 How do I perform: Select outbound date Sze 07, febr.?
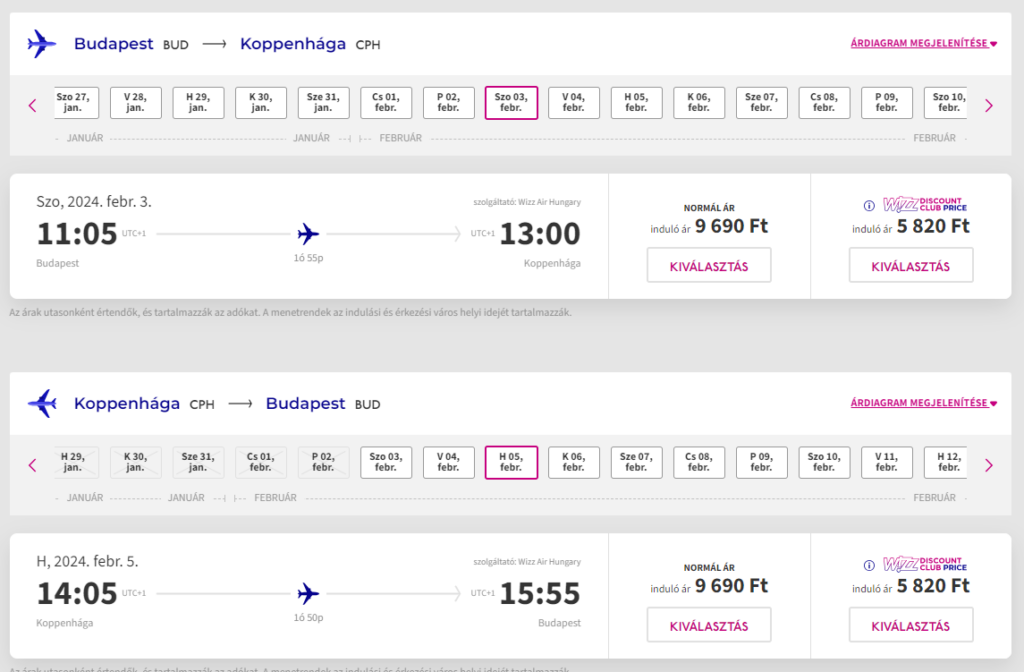point(761,103)
